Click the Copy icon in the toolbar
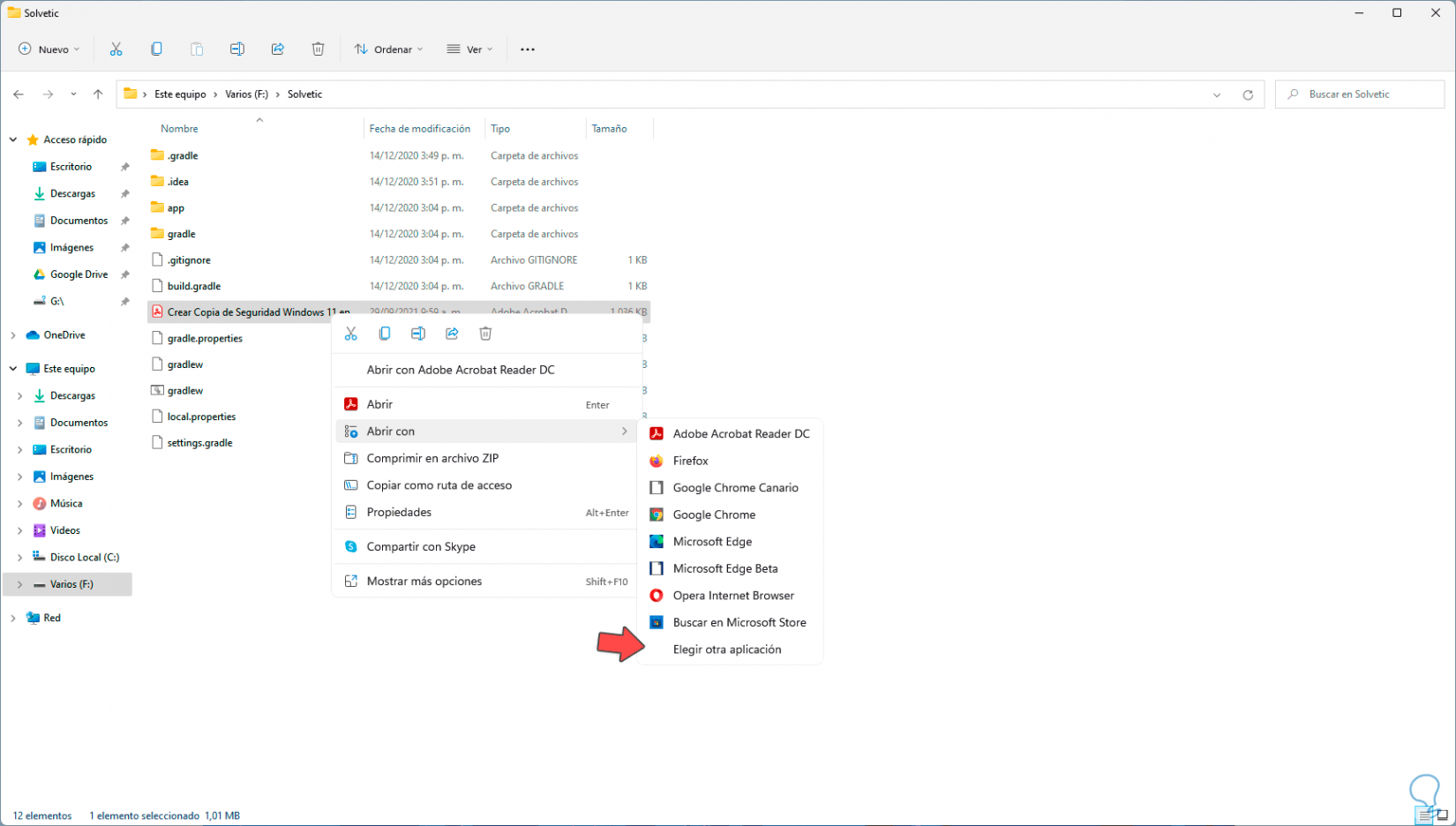 (x=156, y=49)
